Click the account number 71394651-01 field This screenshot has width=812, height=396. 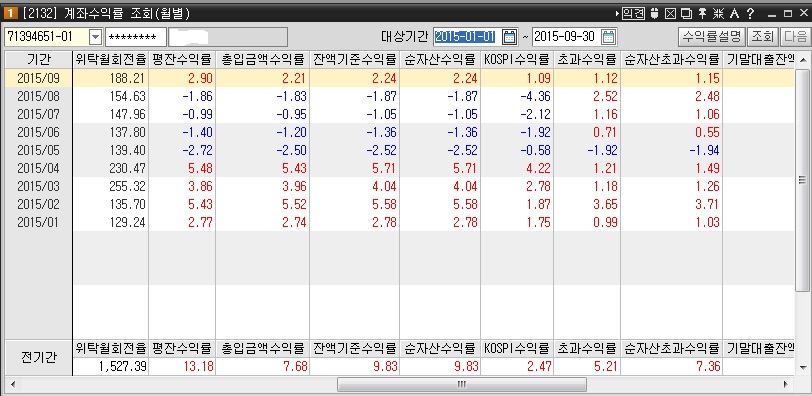pos(46,37)
